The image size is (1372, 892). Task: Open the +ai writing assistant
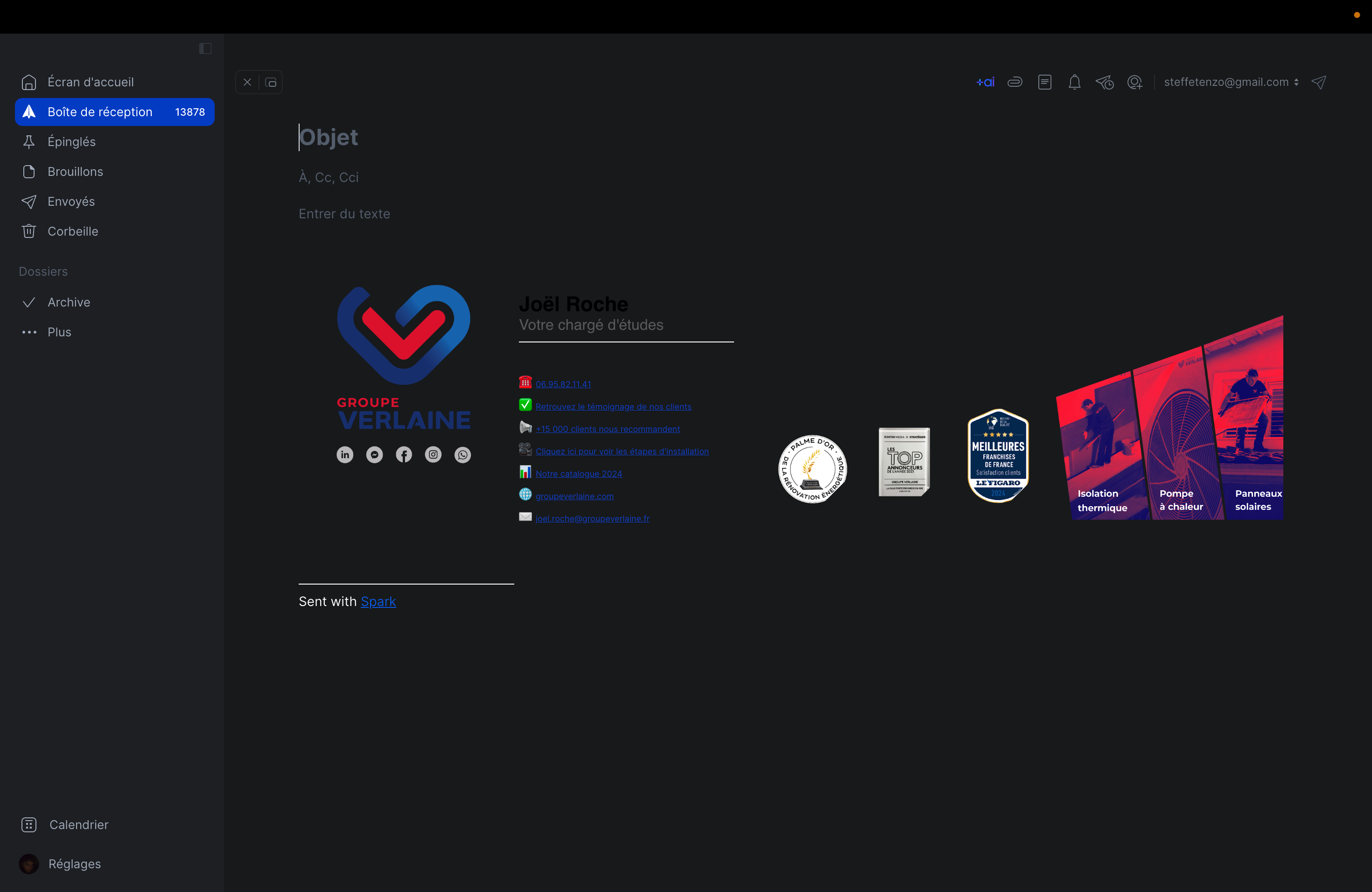[x=985, y=83]
